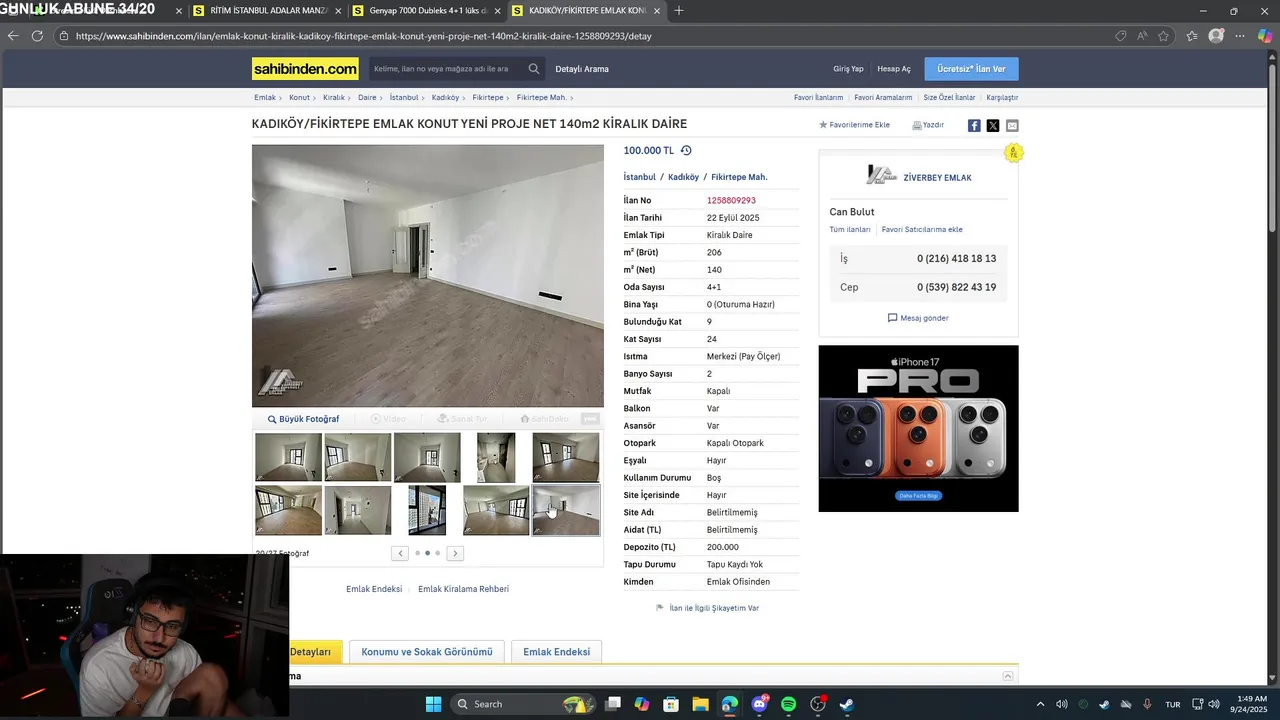Click the browser profile avatar
Viewport: 1280px width, 720px height.
[x=1216, y=36]
